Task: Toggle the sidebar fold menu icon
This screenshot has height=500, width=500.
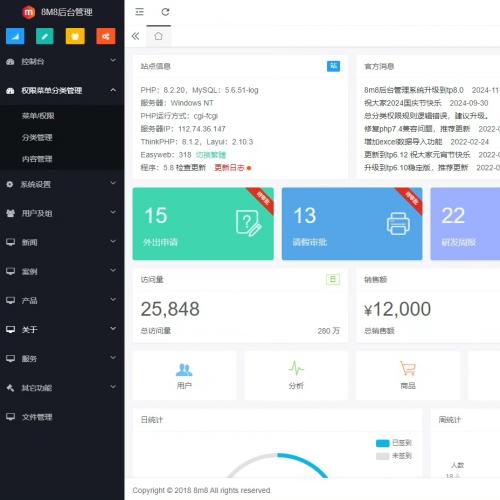Action: [139, 12]
